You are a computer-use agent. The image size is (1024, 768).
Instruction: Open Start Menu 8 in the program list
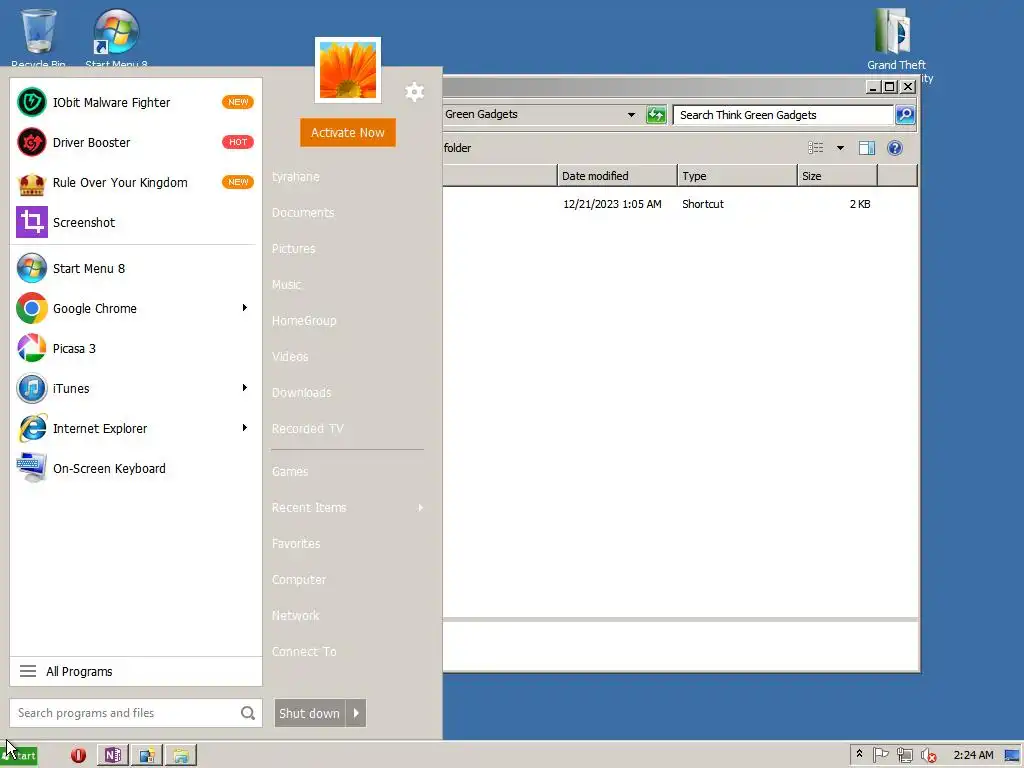(136, 268)
